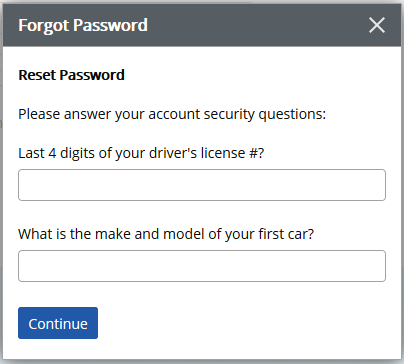Click the Continue button
This screenshot has width=404, height=364.
pos(58,323)
